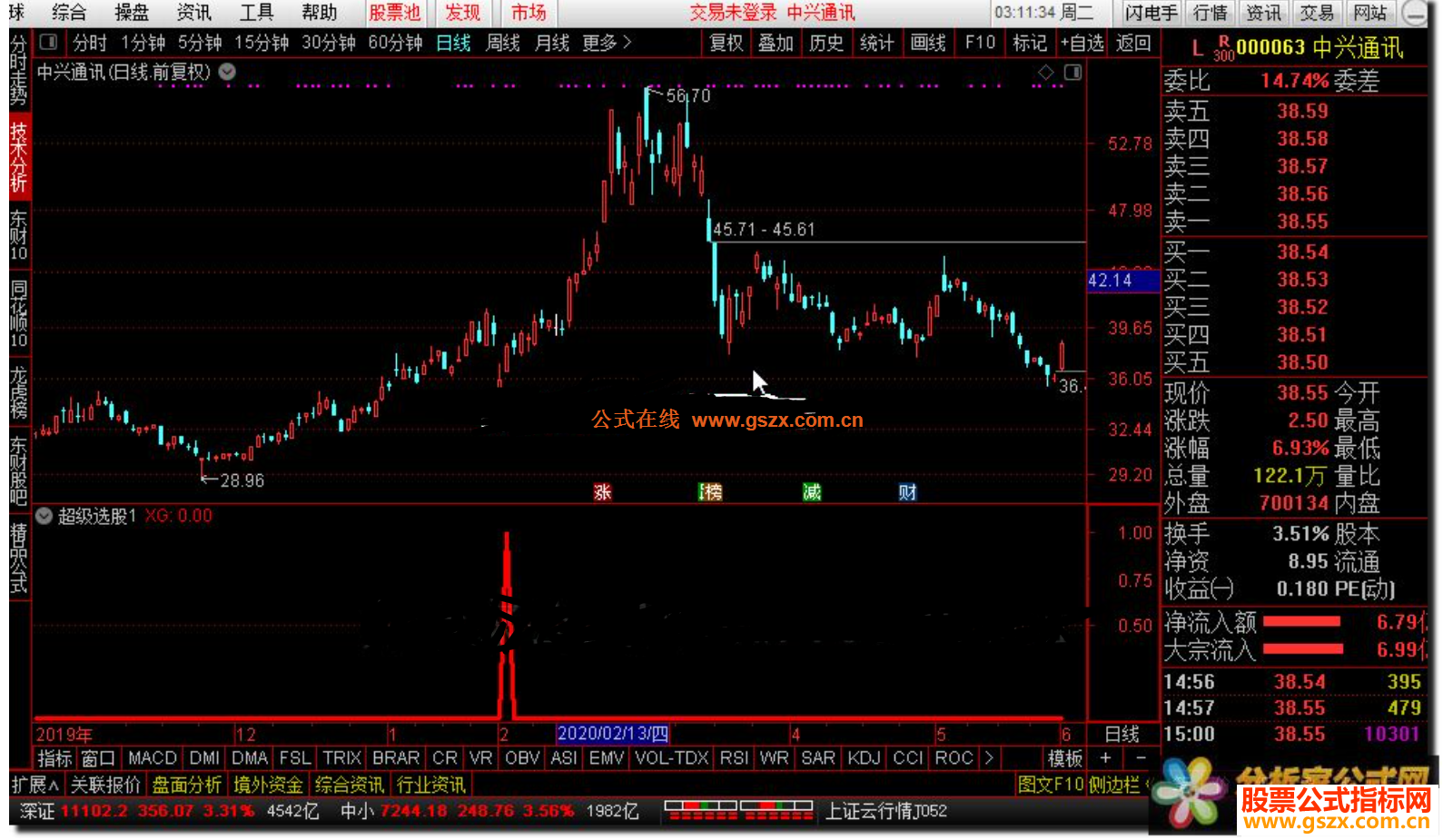Click the 2020/02/13/四 date marker
This screenshot has width=1443, height=840.
tap(612, 734)
